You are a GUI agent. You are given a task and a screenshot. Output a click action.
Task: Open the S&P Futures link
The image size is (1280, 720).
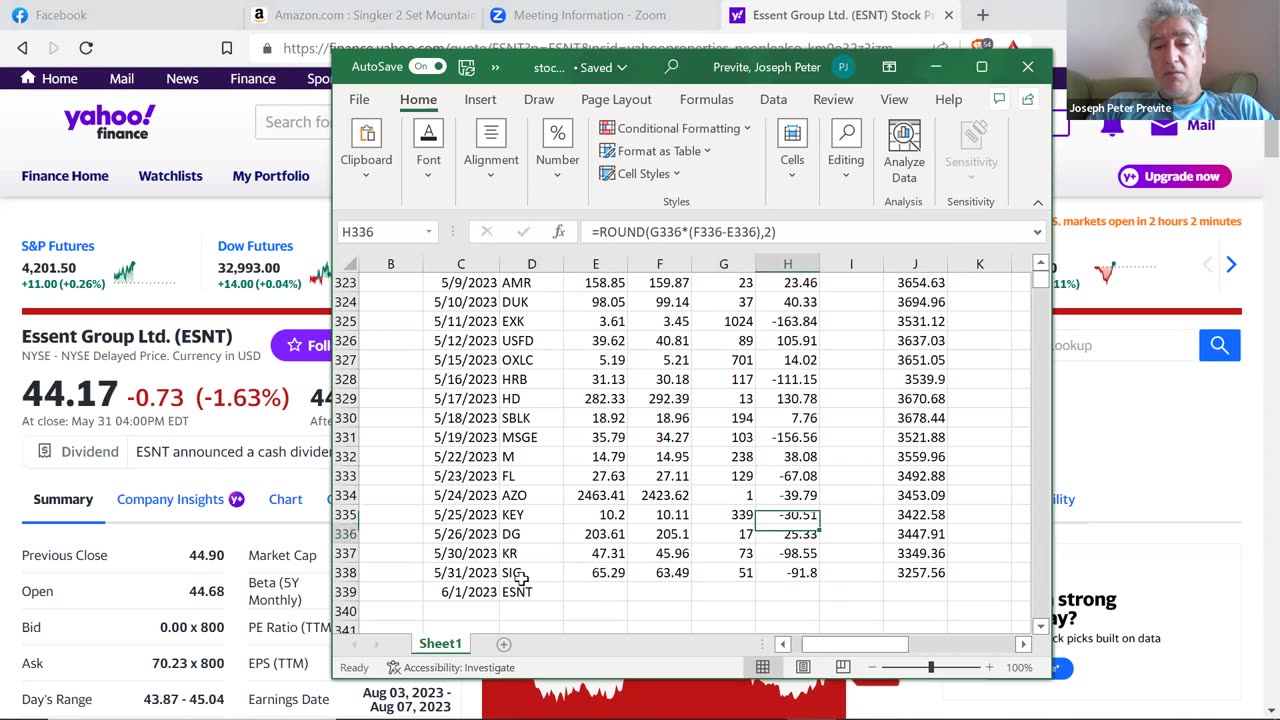[58, 246]
